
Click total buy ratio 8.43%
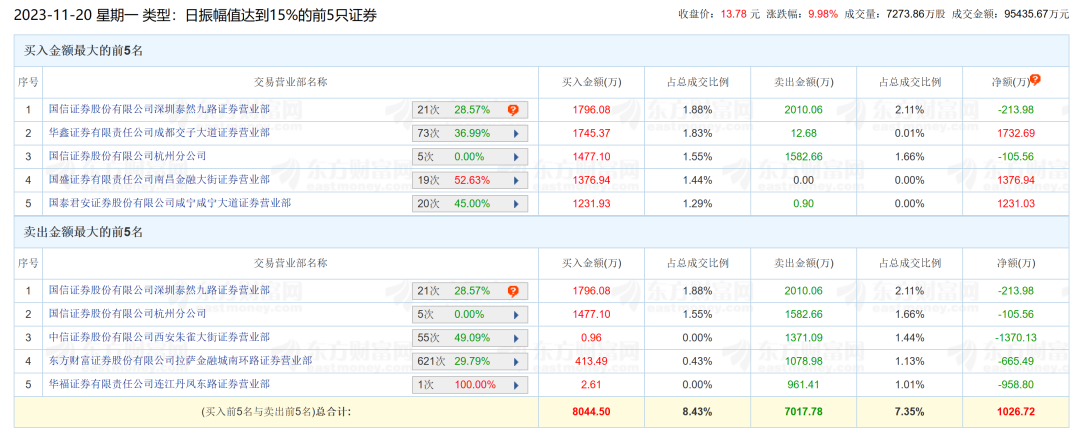tap(697, 412)
